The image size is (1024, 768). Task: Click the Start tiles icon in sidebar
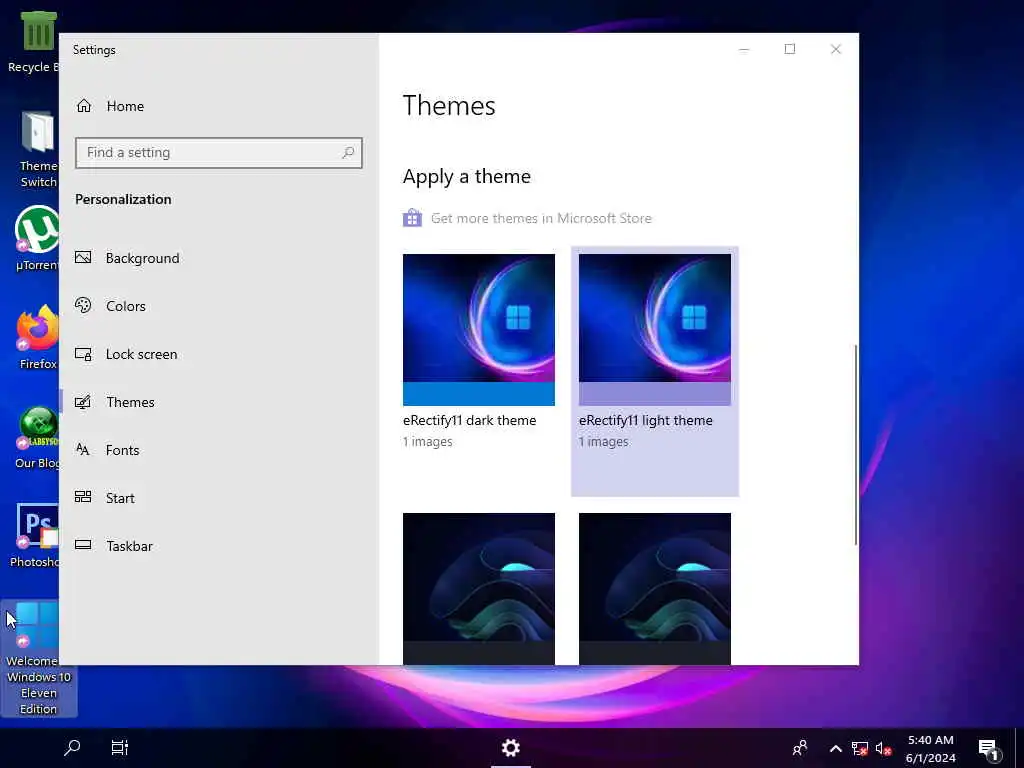click(x=83, y=497)
